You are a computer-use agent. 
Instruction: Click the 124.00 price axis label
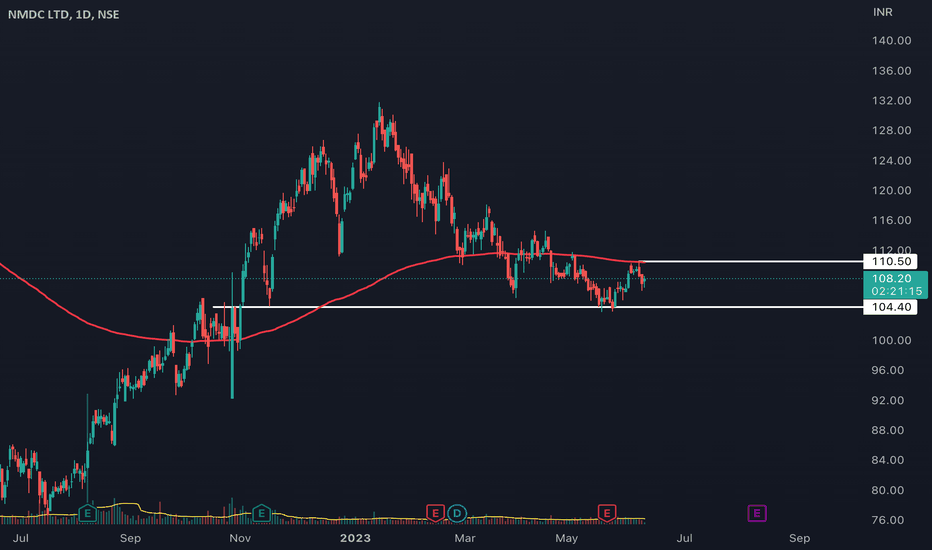pos(892,161)
